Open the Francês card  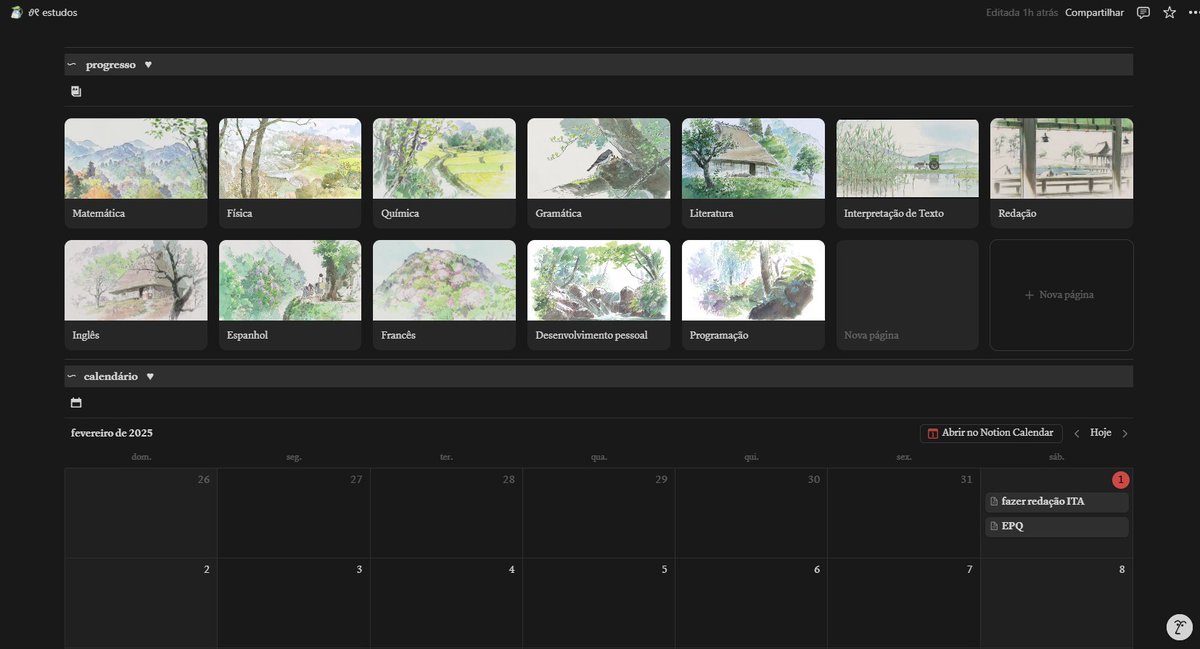click(x=444, y=295)
